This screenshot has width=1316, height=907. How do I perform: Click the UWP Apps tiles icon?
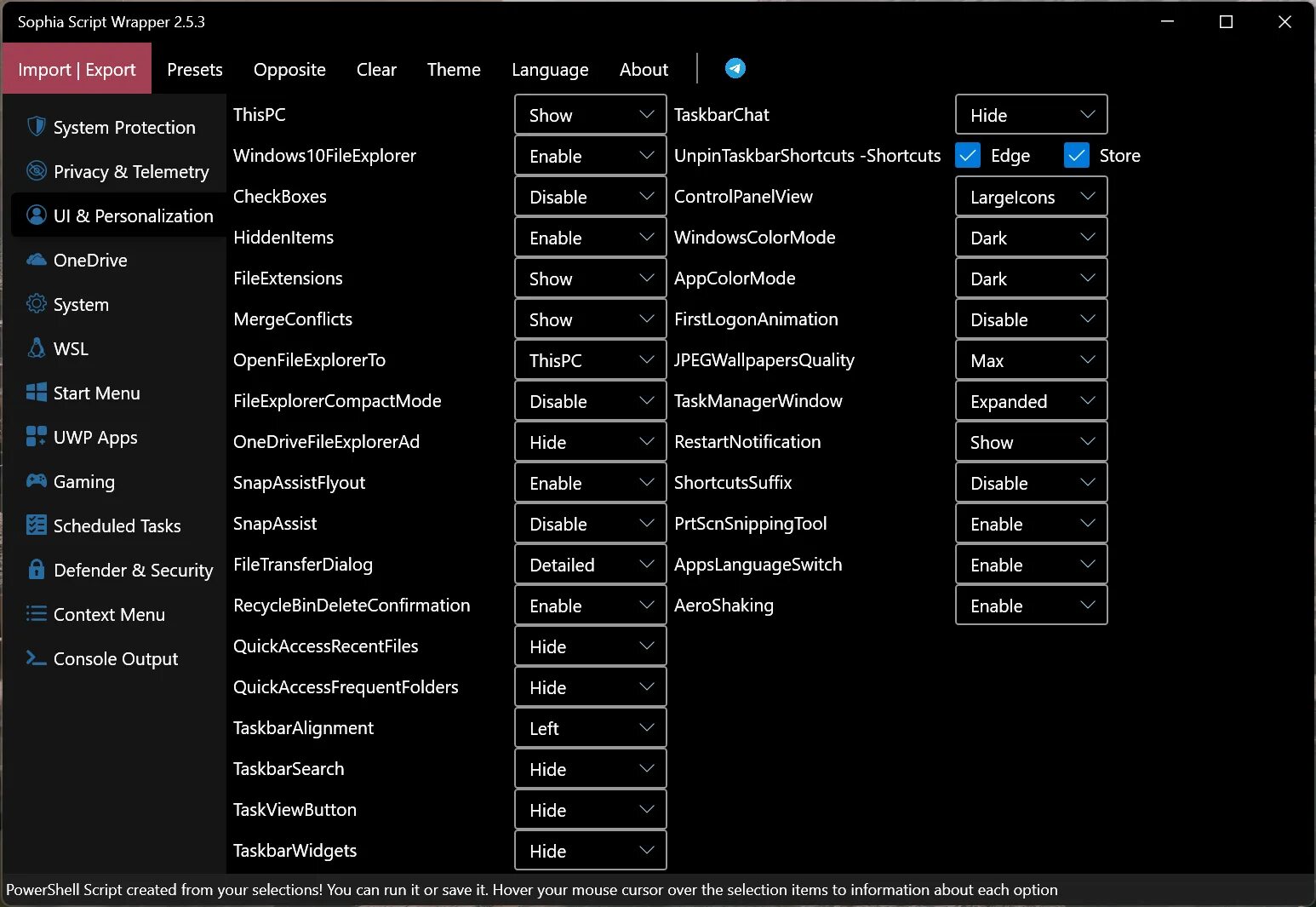[x=36, y=436]
